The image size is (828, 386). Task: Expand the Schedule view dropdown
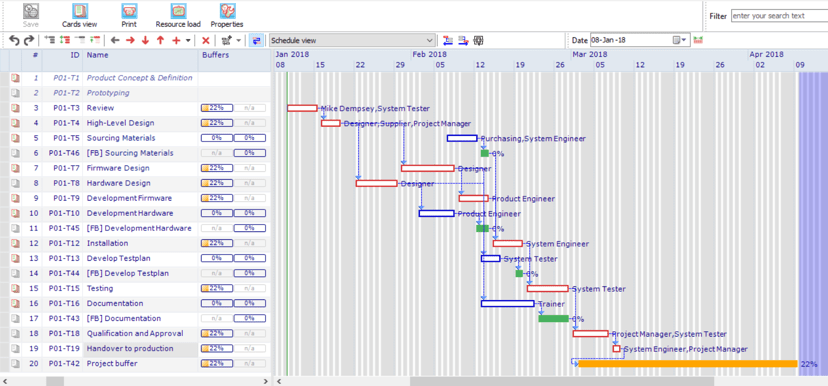pyautogui.click(x=430, y=40)
